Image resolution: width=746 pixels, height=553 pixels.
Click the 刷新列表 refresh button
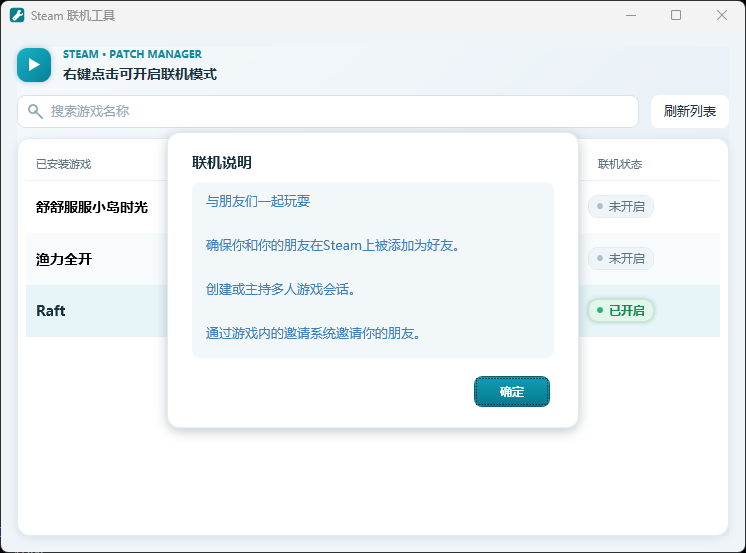(689, 111)
